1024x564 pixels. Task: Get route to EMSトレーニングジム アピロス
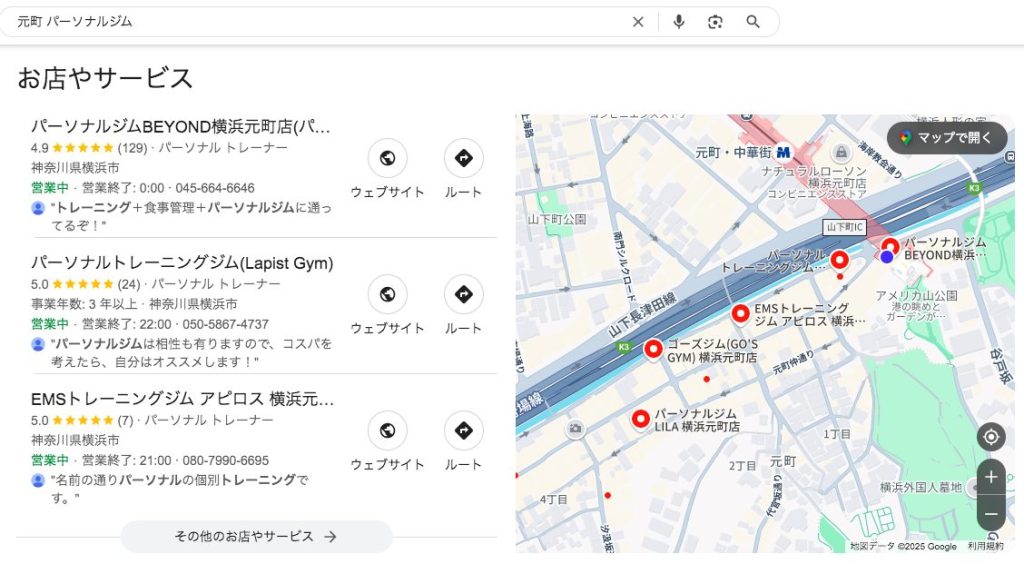[463, 430]
